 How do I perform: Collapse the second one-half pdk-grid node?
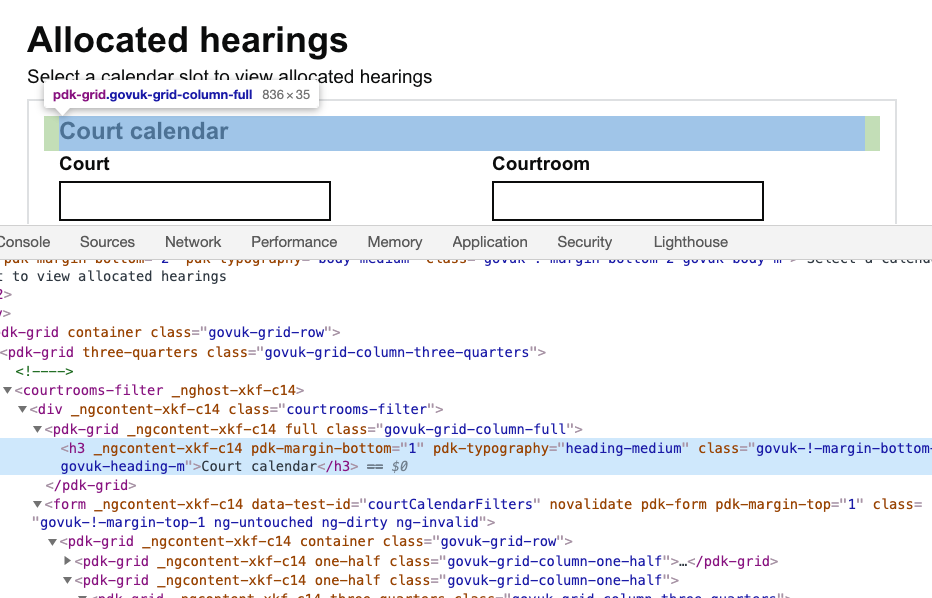tap(67, 580)
